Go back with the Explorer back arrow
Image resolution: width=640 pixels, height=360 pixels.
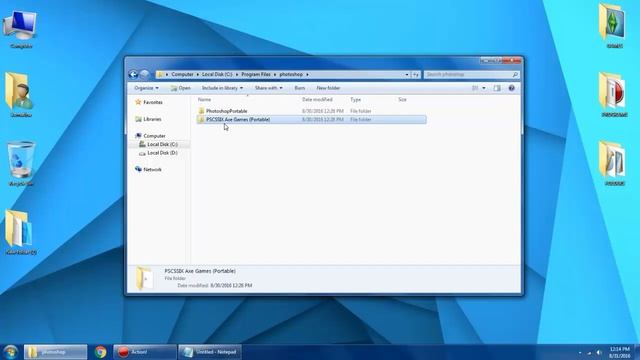point(133,74)
